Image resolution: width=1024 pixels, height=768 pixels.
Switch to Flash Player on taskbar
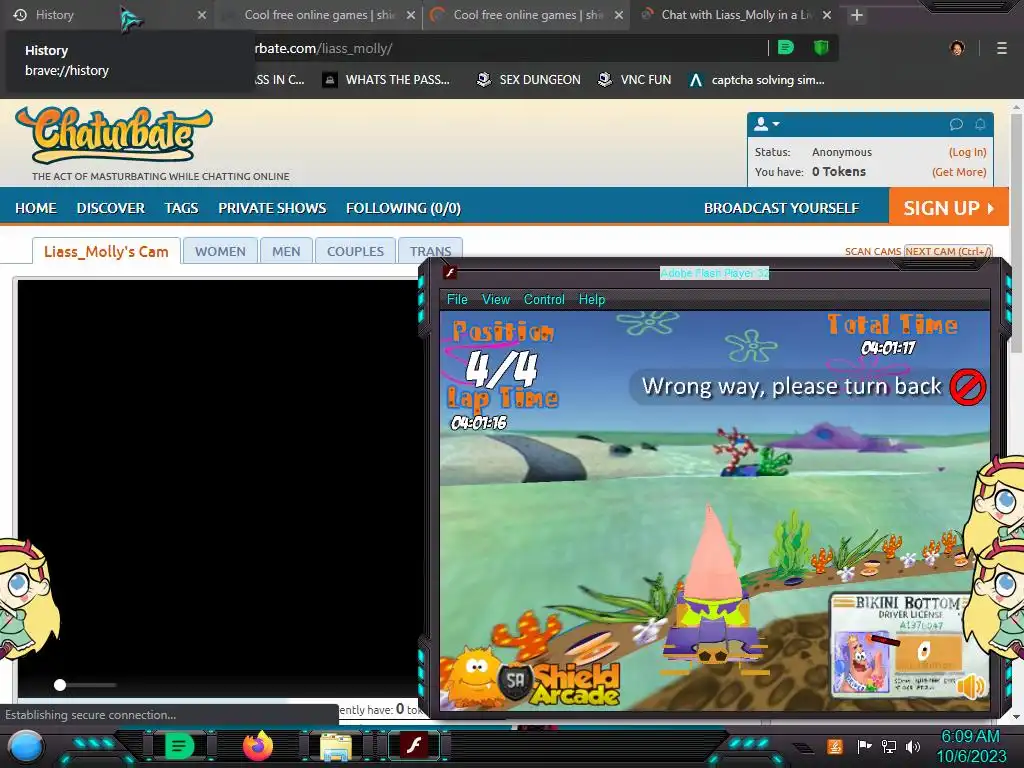click(x=414, y=746)
